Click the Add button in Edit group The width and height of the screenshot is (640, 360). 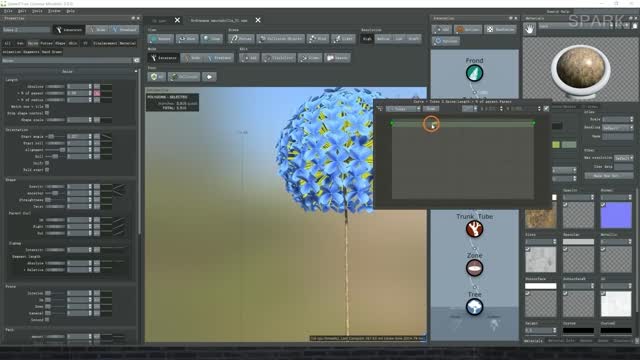point(249,58)
